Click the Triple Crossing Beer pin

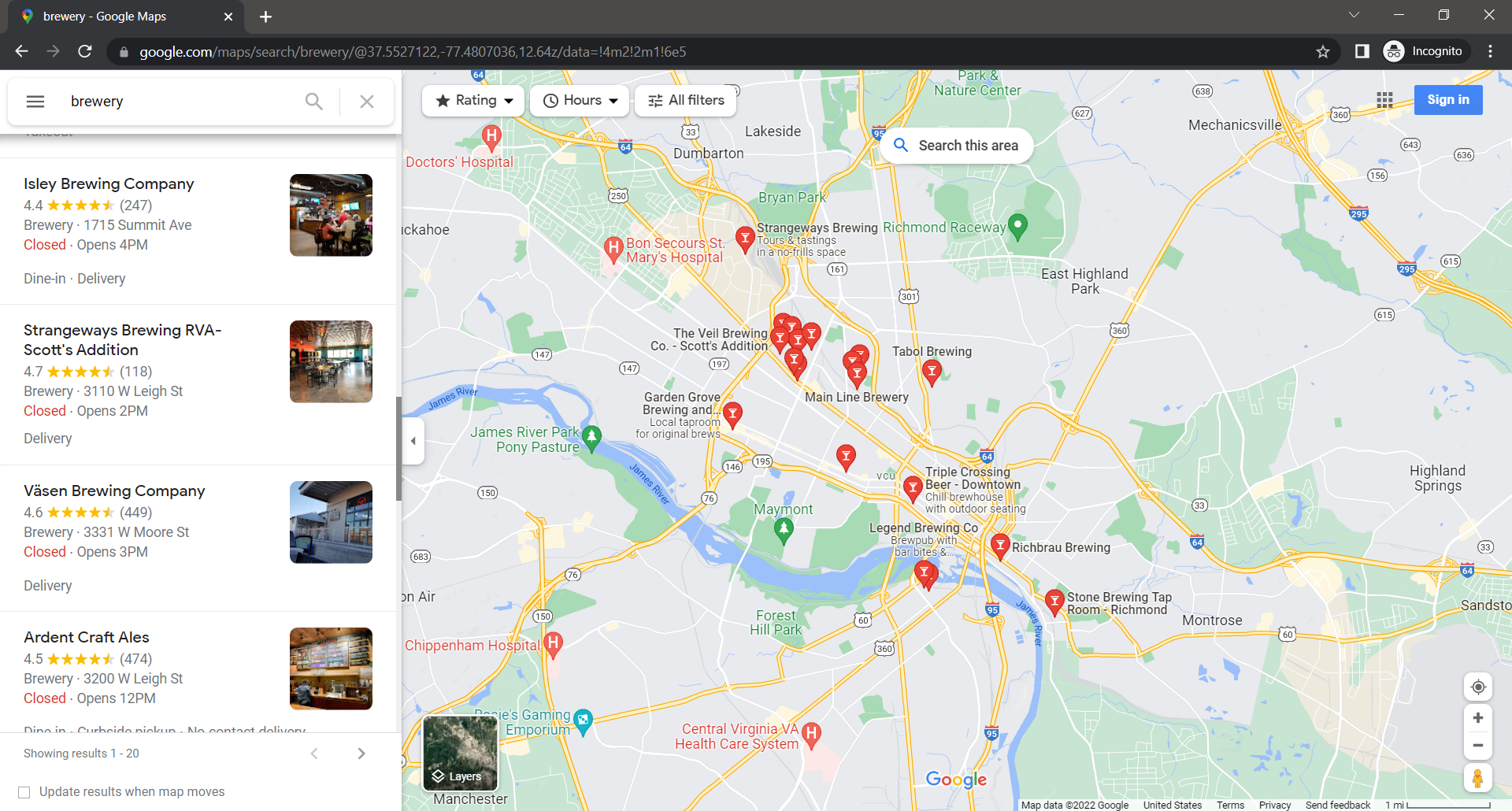pyautogui.click(x=913, y=488)
